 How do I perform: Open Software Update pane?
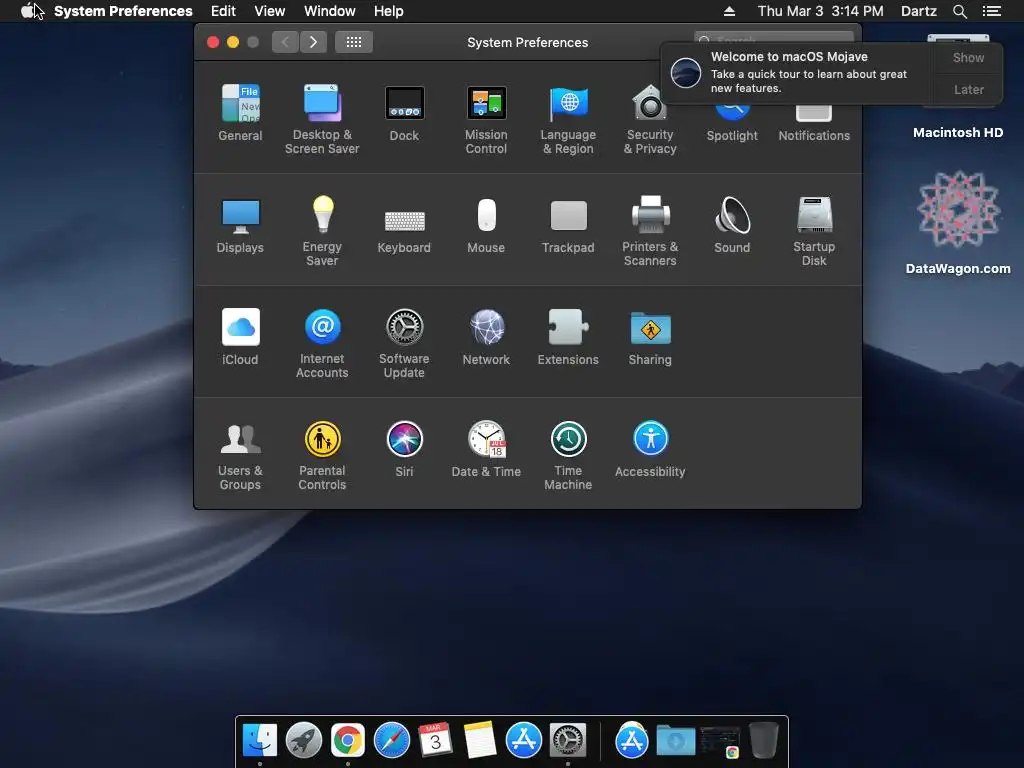[x=404, y=344]
